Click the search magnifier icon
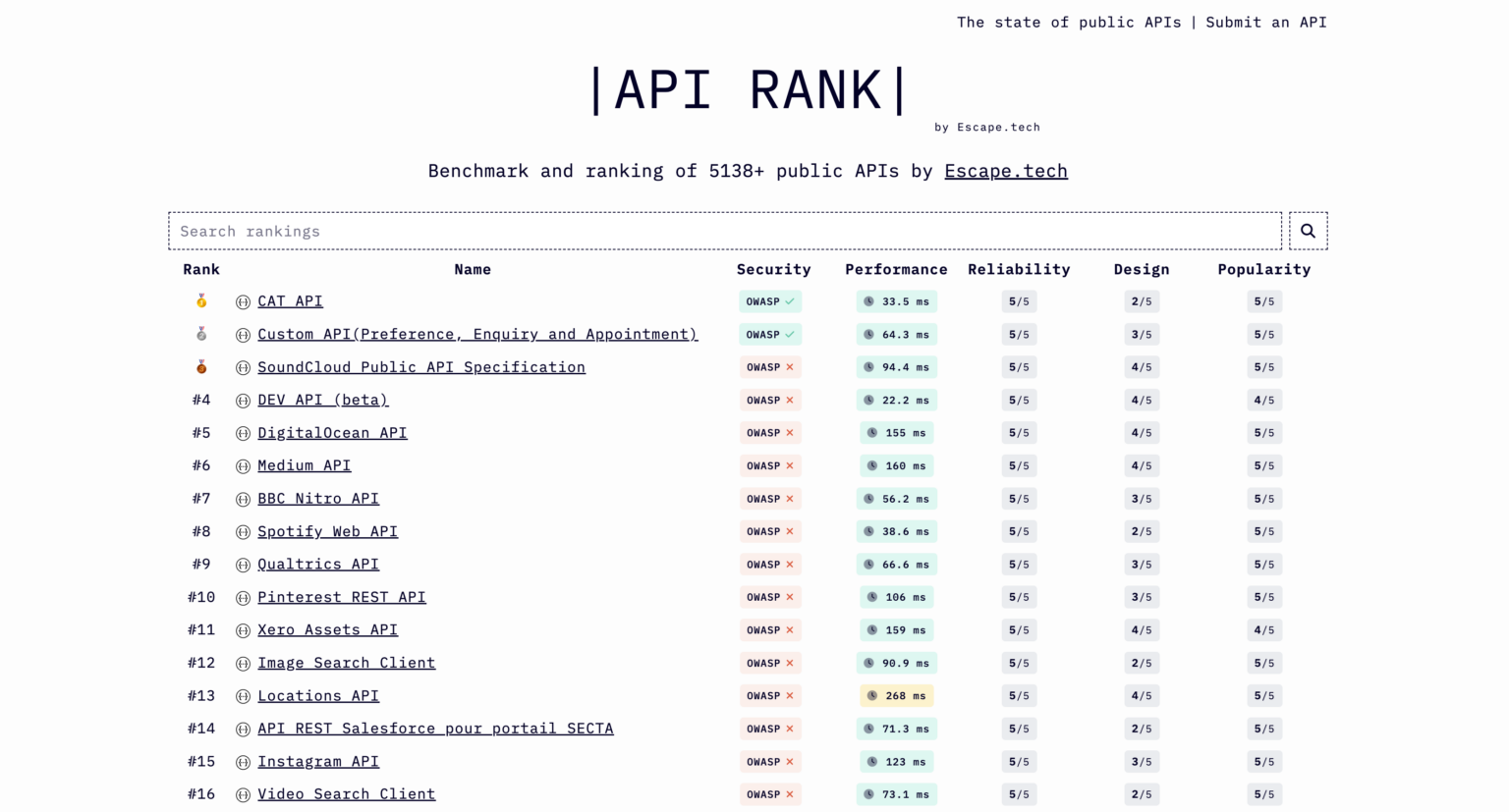Viewport: 1509px width, 812px height. pos(1308,231)
